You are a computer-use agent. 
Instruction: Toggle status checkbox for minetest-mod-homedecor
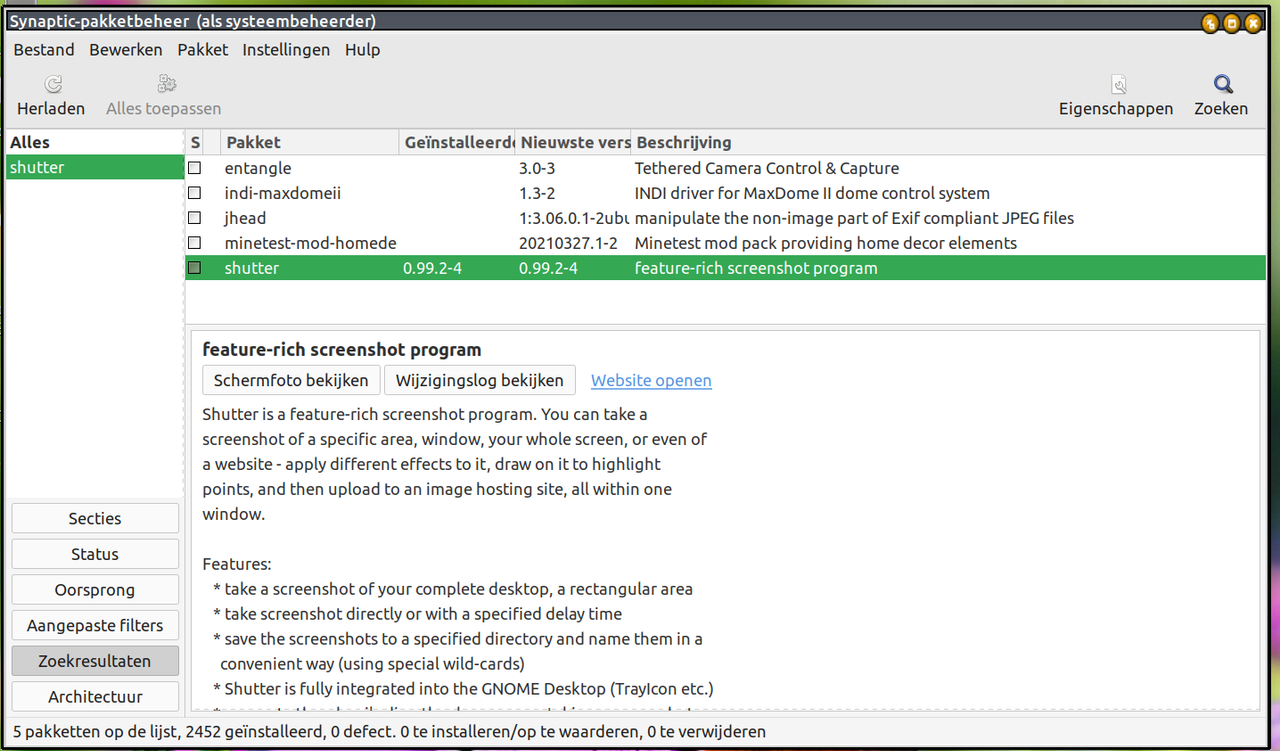coord(195,243)
